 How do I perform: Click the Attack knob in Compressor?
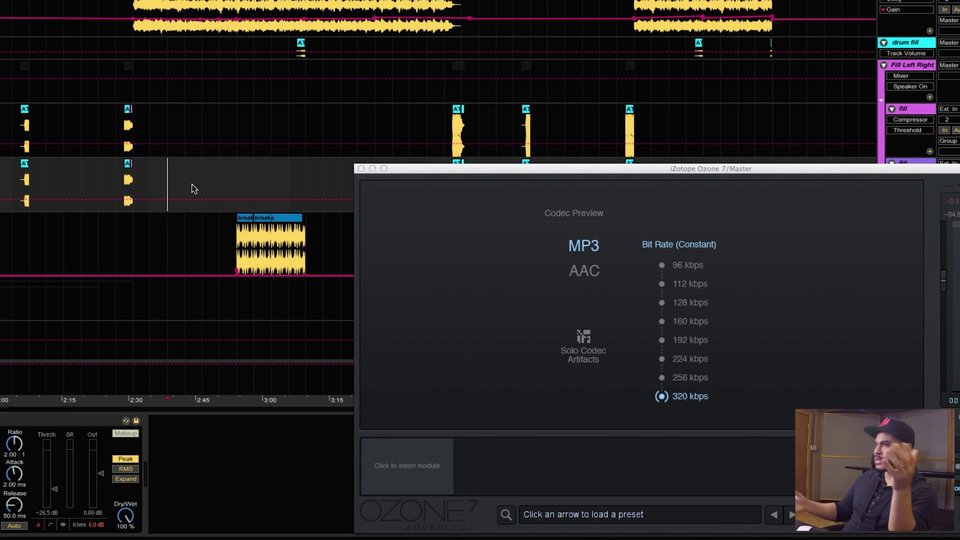click(x=14, y=473)
